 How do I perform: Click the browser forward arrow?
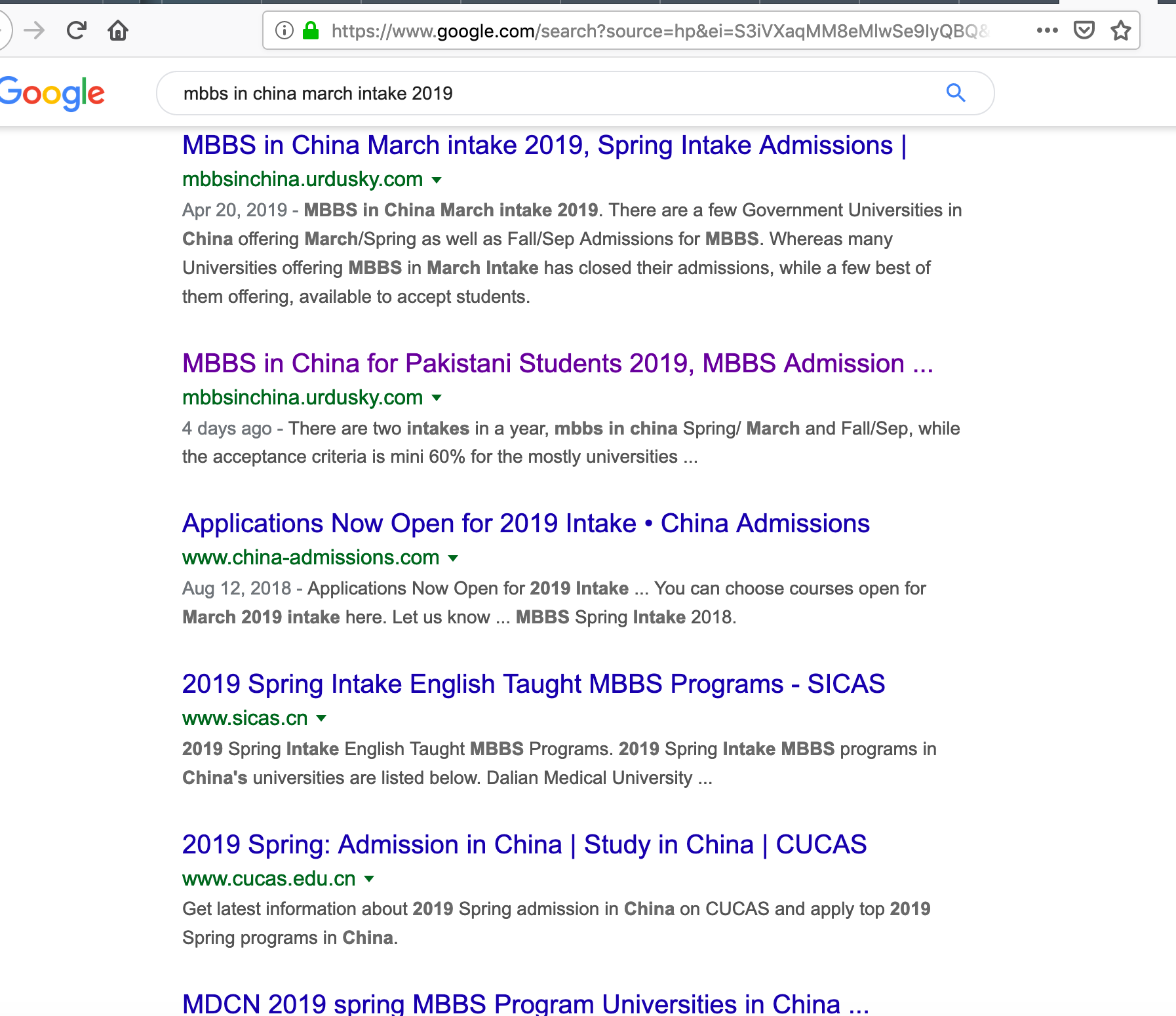click(x=34, y=30)
